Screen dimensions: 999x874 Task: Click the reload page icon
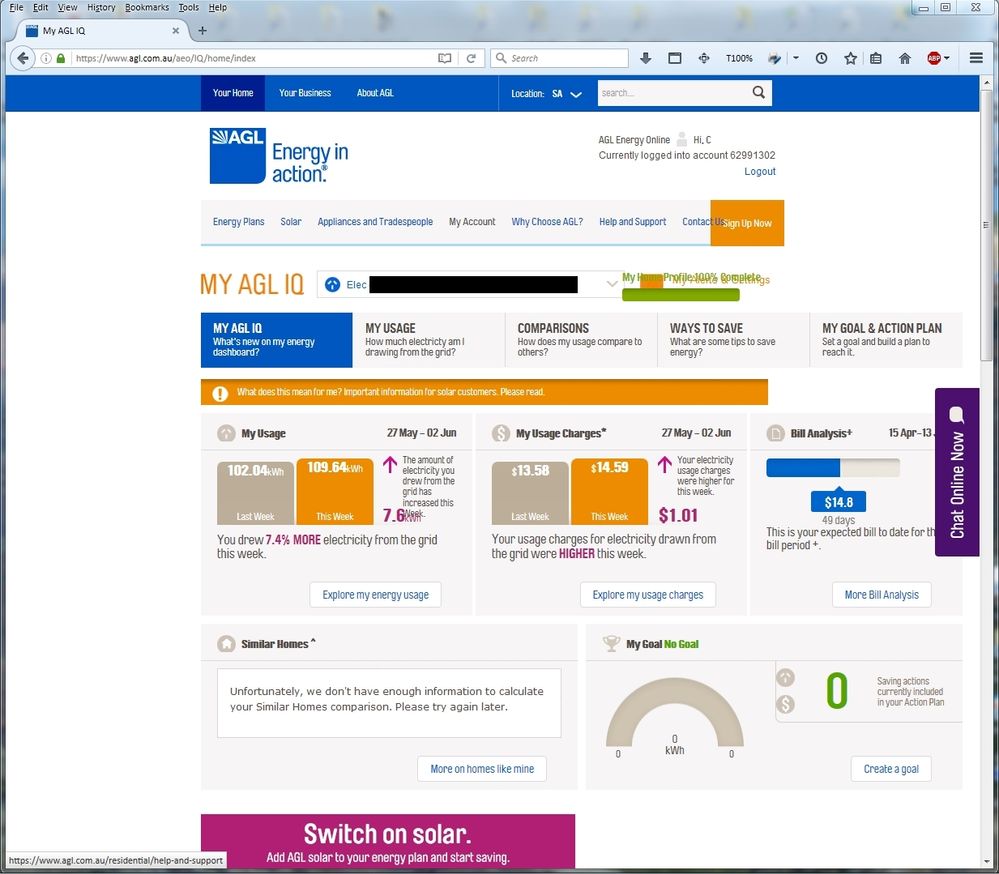471,58
